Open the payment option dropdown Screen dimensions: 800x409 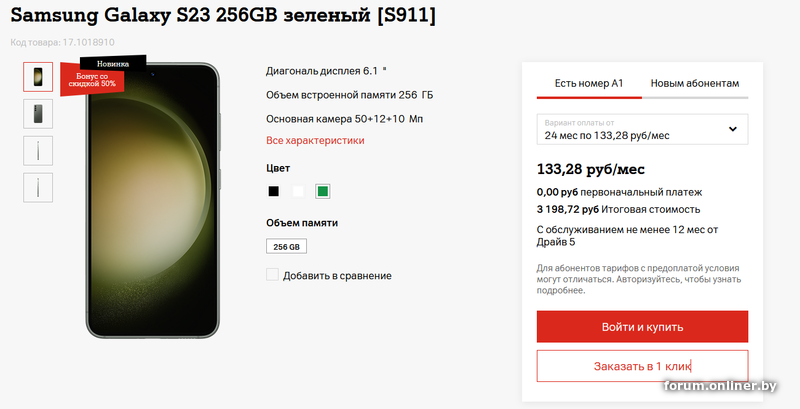click(642, 130)
